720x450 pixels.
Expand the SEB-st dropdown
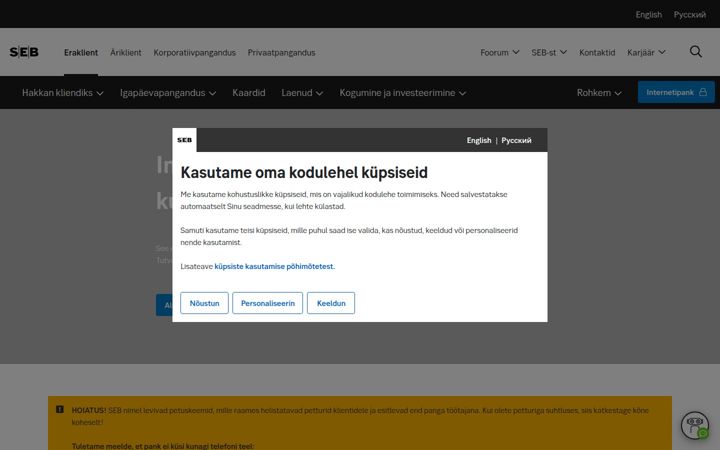[x=549, y=52]
